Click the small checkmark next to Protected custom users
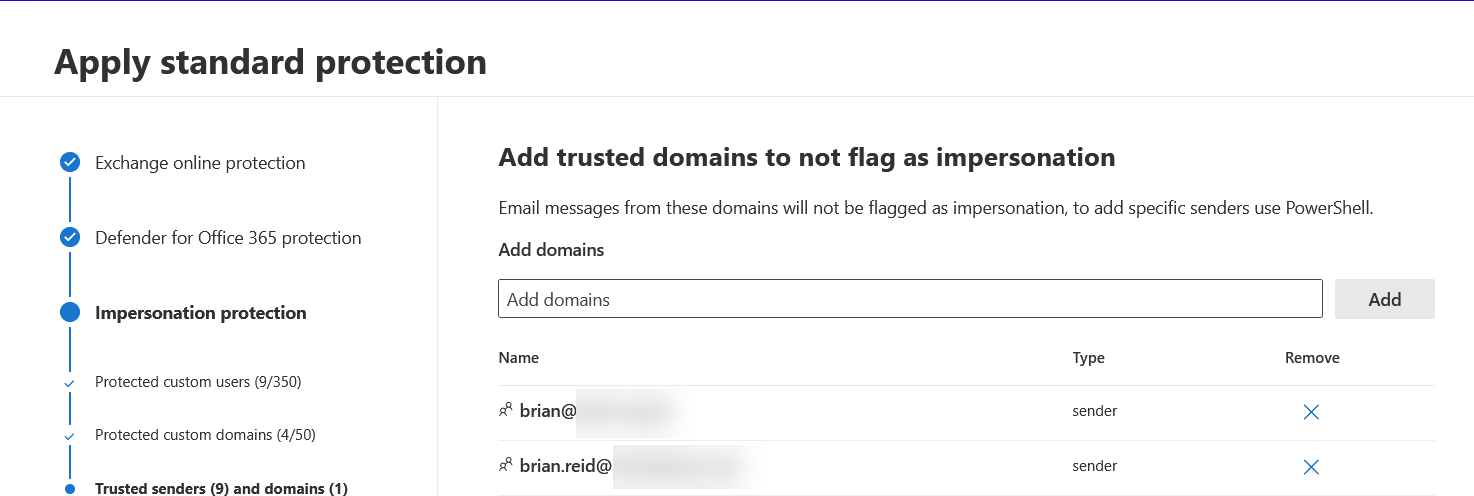This screenshot has height=496, width=1474. point(69,383)
